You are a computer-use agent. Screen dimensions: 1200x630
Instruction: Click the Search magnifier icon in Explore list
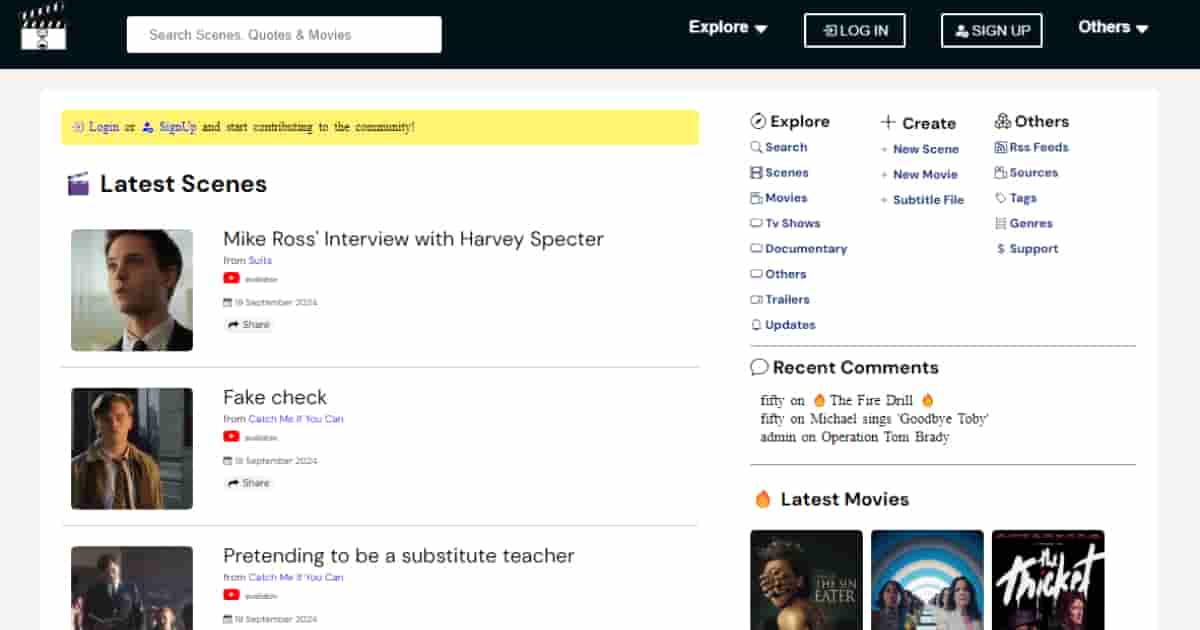coord(756,147)
